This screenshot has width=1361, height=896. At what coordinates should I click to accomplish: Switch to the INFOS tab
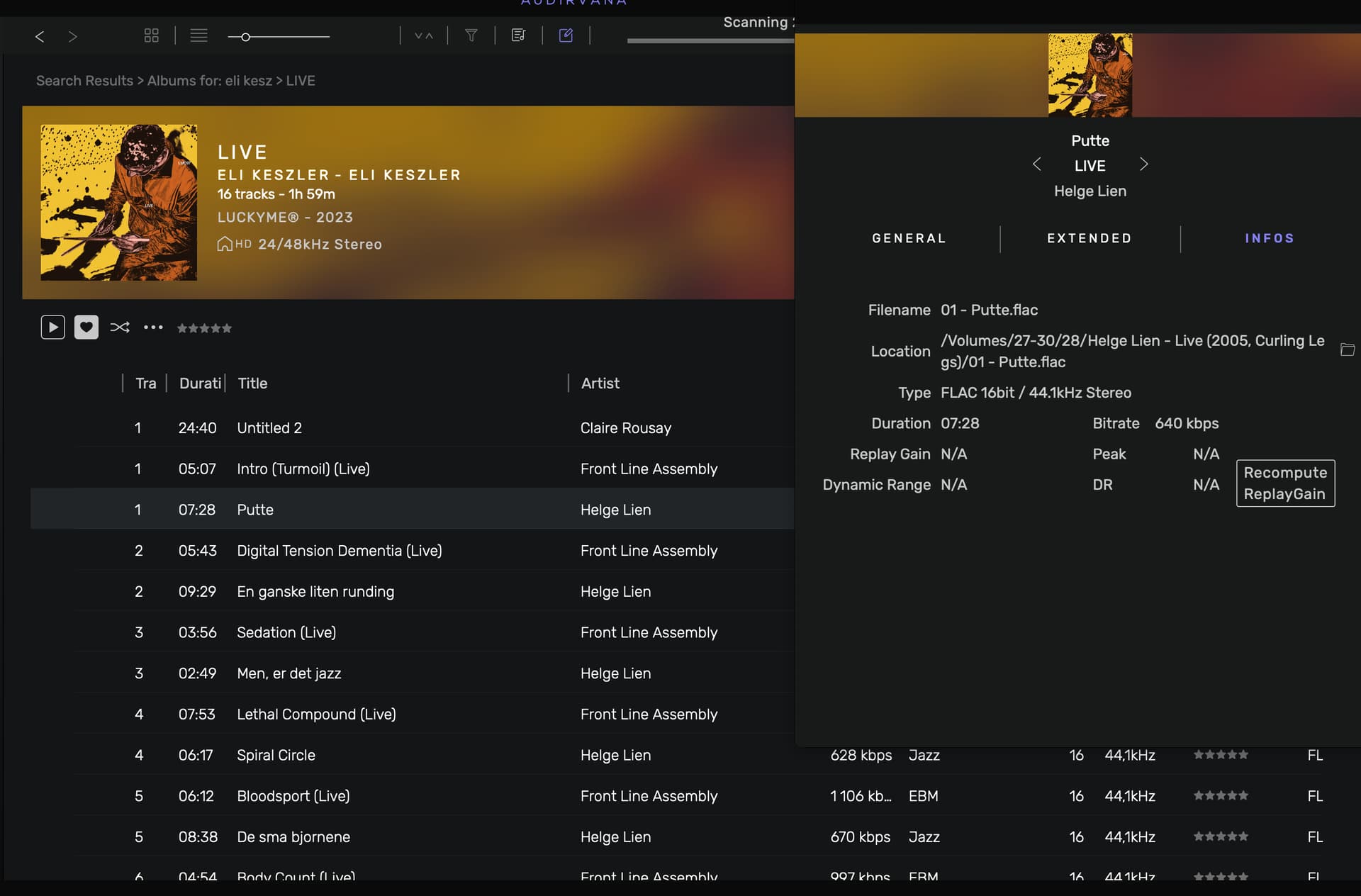(1270, 238)
